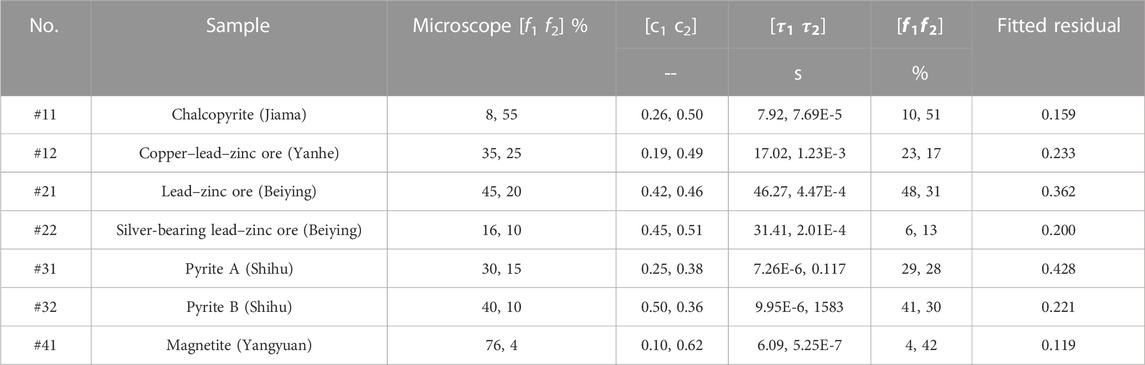Screen dimensions: 1145x365
Task: Click the '[c1 c2]' column header
Action: 672,26
